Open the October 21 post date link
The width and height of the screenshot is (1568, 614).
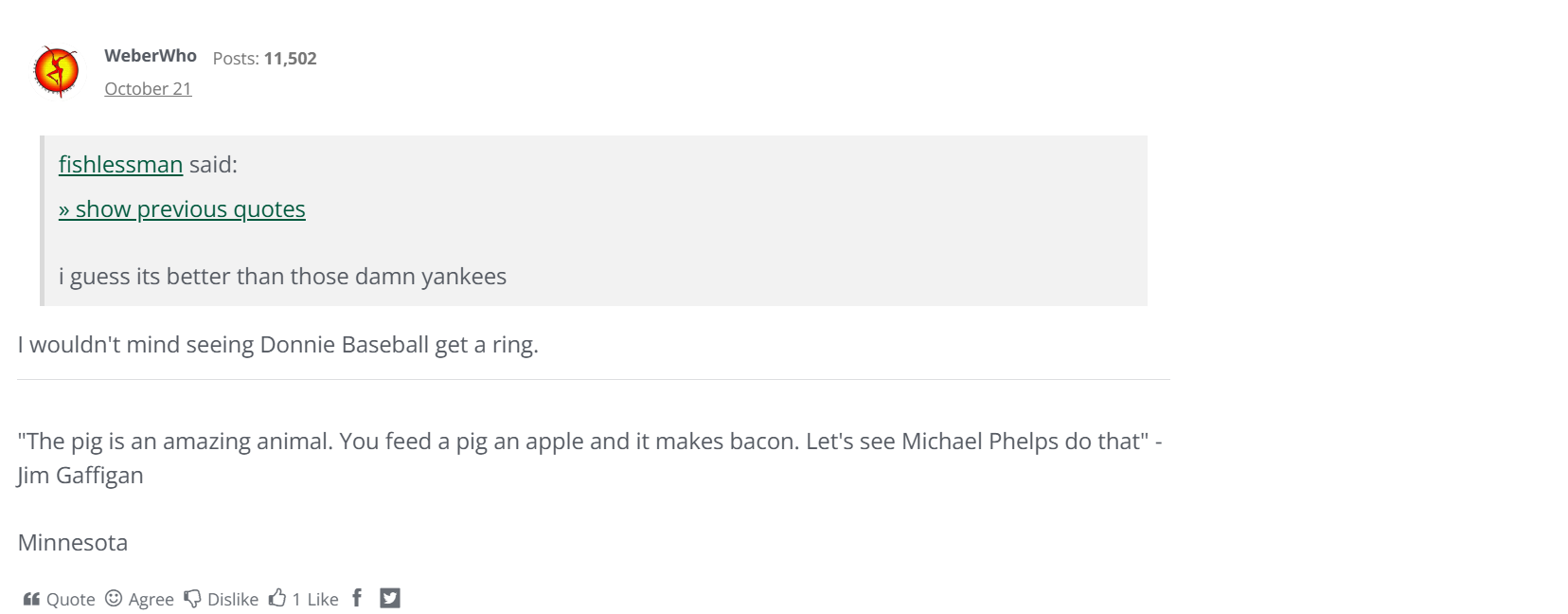[148, 88]
